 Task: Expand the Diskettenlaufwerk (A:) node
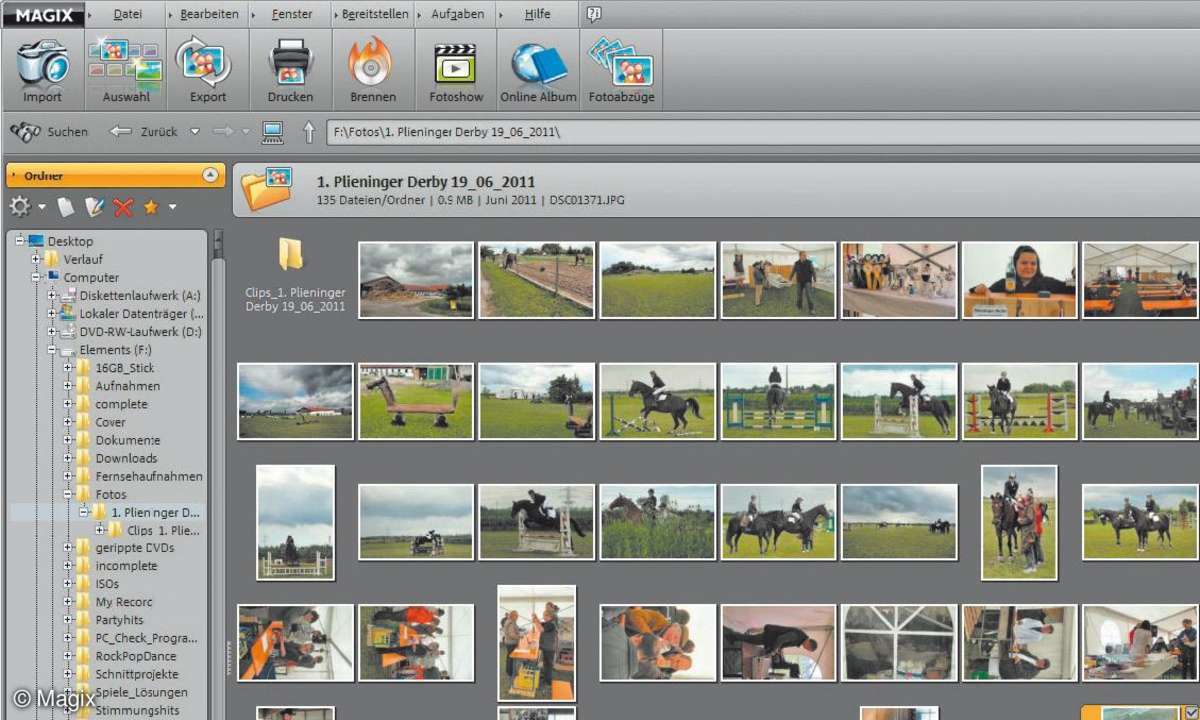(x=52, y=295)
